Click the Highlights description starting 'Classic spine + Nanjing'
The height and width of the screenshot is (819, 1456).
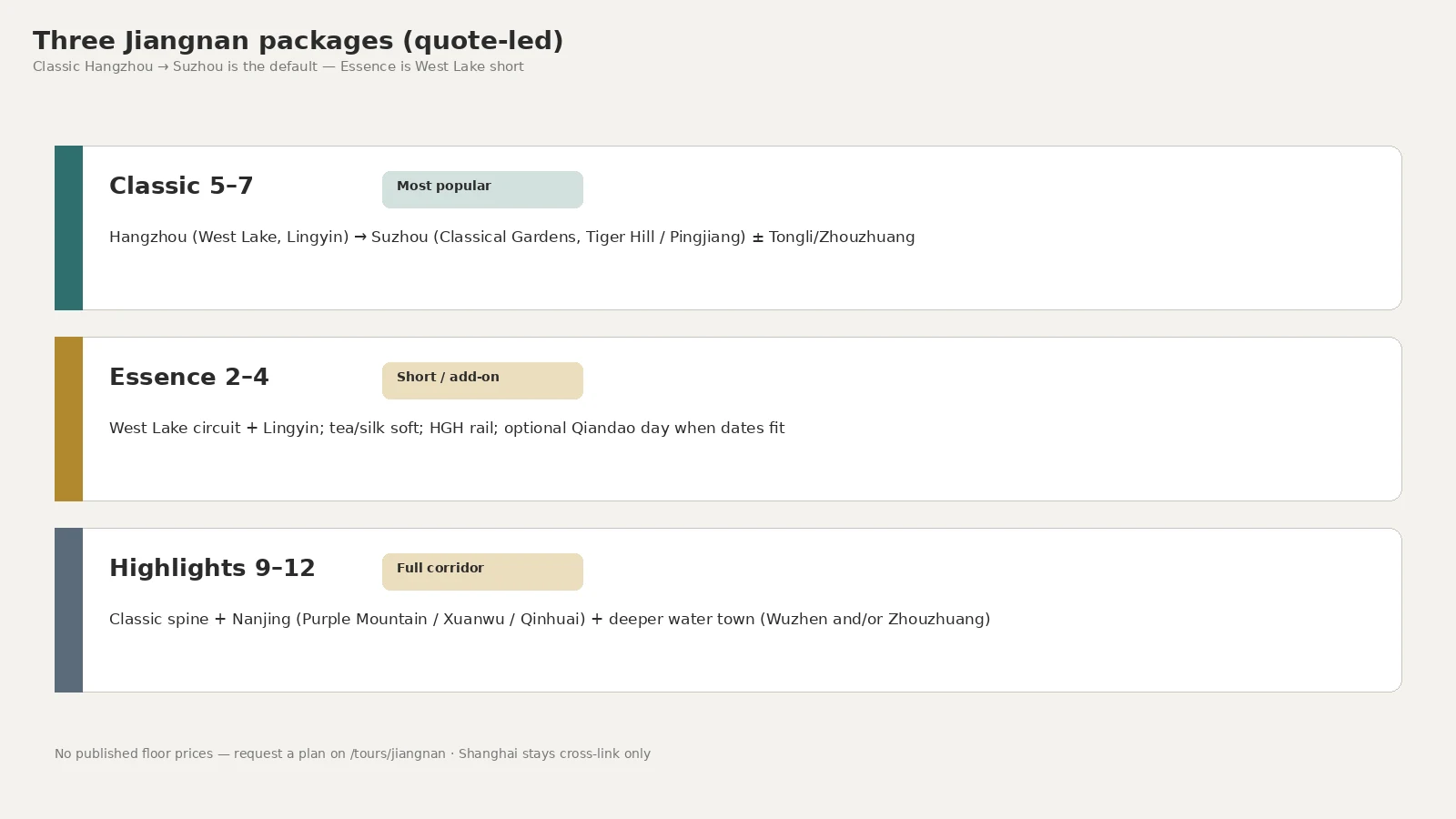tap(550, 619)
